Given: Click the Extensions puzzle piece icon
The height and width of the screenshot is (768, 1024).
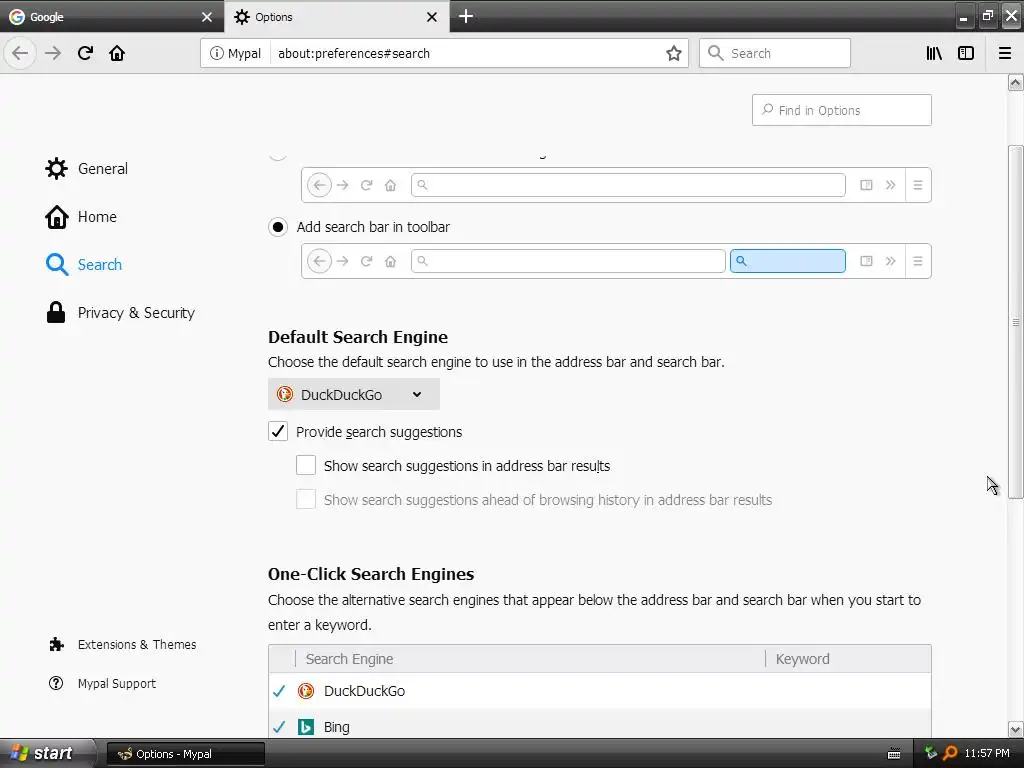Looking at the screenshot, I should [x=57, y=645].
